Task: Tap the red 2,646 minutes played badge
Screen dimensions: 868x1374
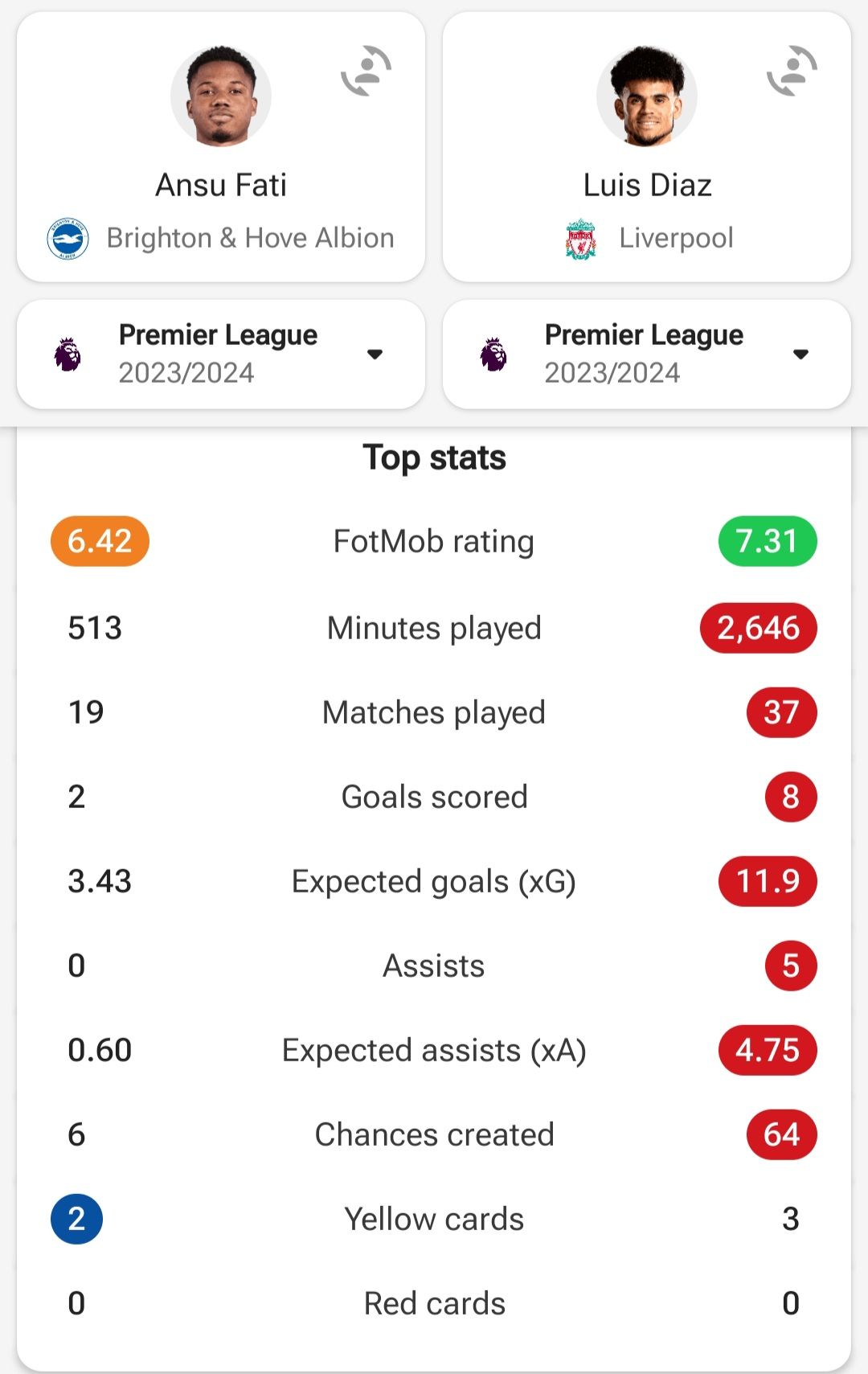Action: point(759,628)
